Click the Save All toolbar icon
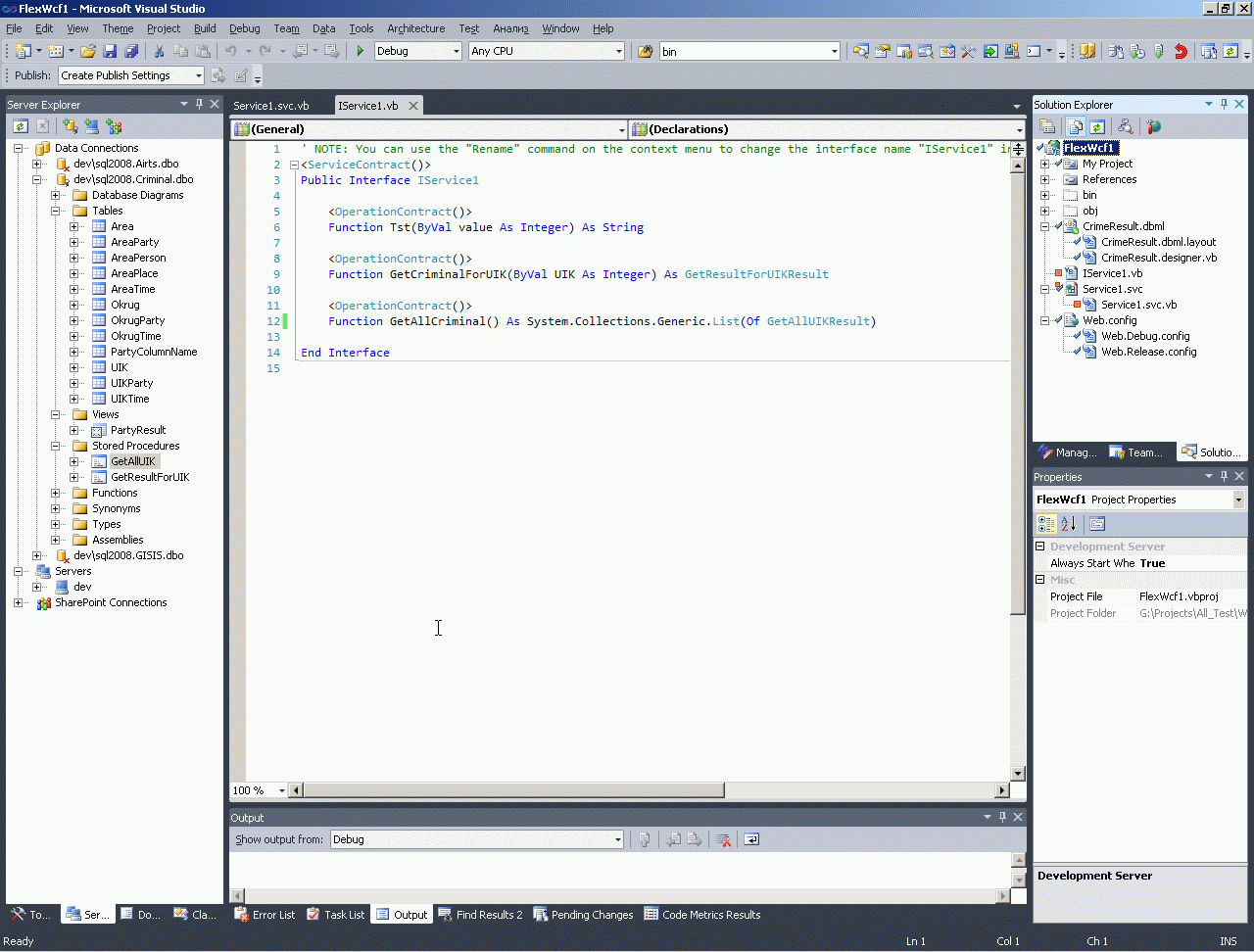The width and height of the screenshot is (1254, 952). point(130,51)
